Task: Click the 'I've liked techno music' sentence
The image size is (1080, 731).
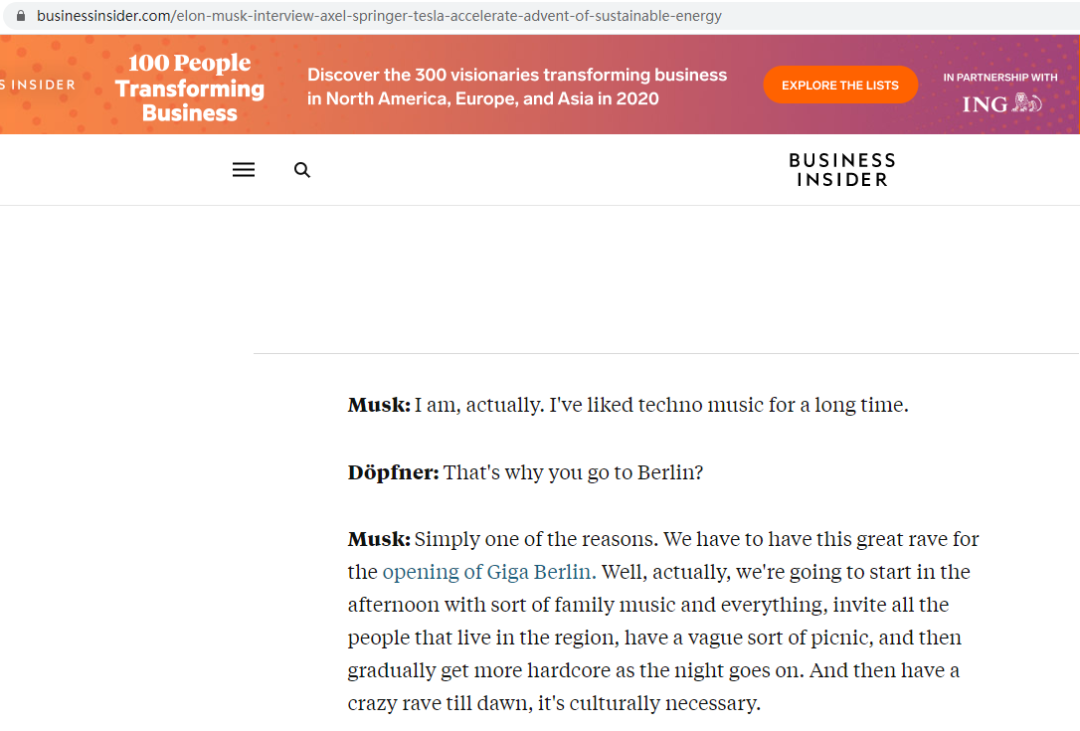Action: 729,405
